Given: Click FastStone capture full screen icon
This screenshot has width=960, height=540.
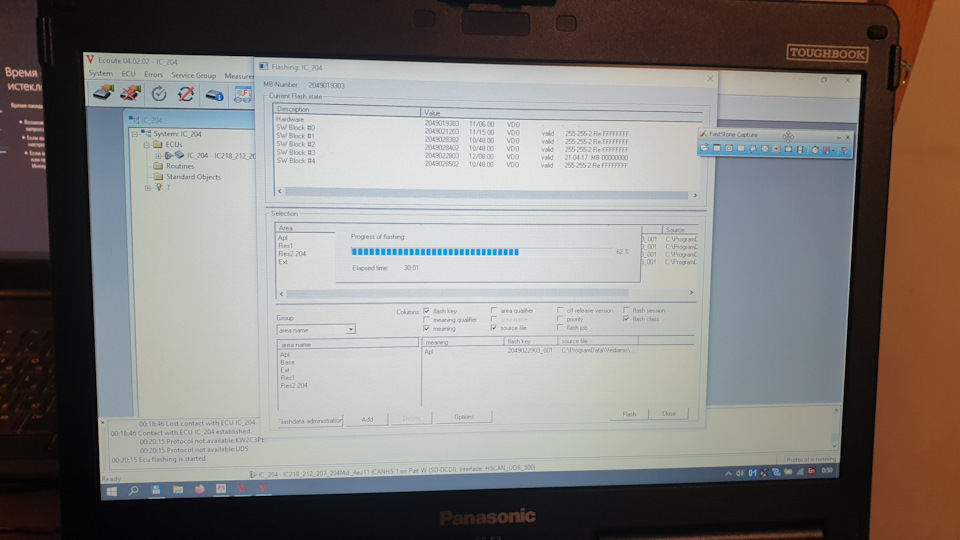Looking at the screenshot, I should pos(765,149).
